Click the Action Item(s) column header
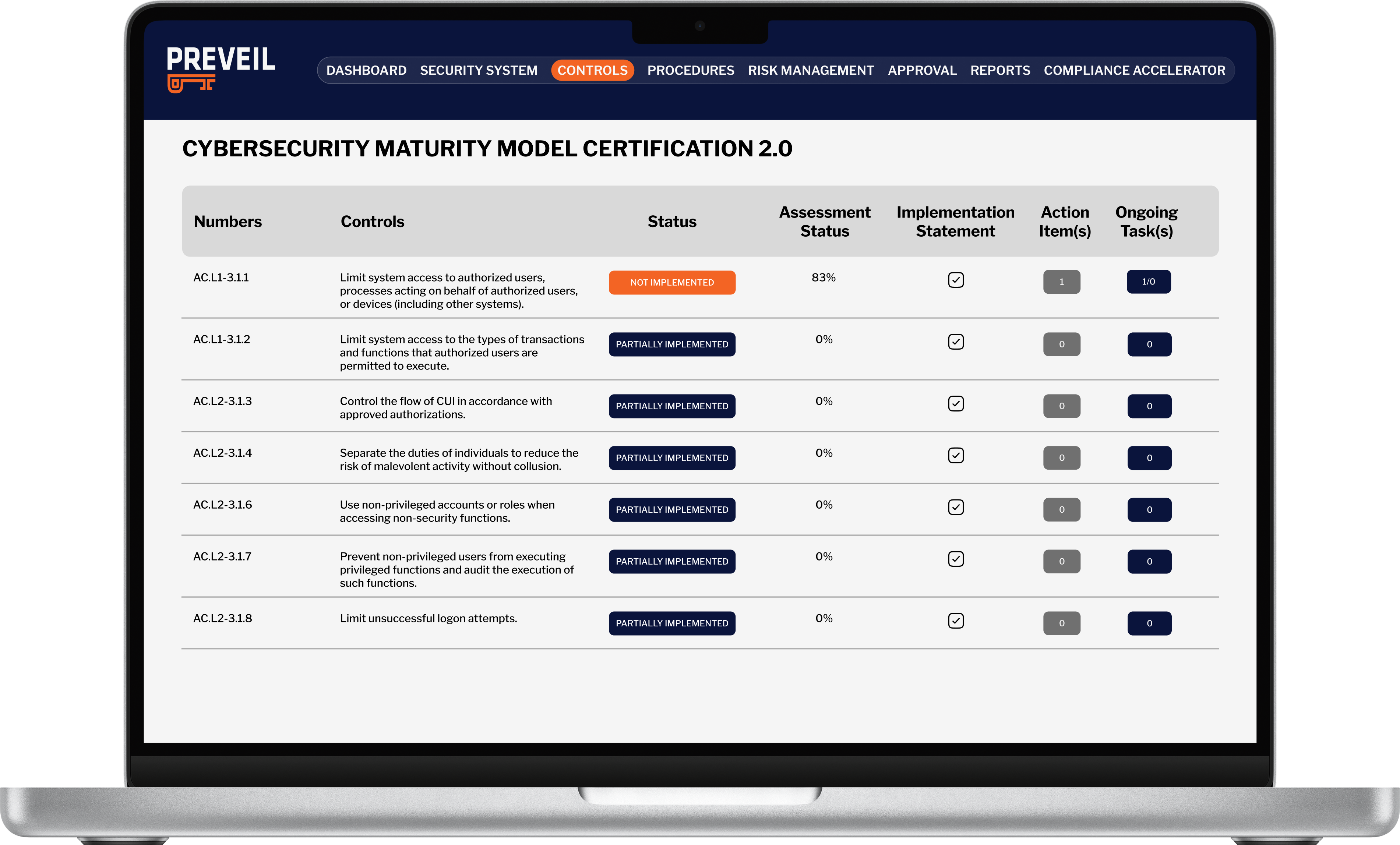 pyautogui.click(x=1065, y=222)
